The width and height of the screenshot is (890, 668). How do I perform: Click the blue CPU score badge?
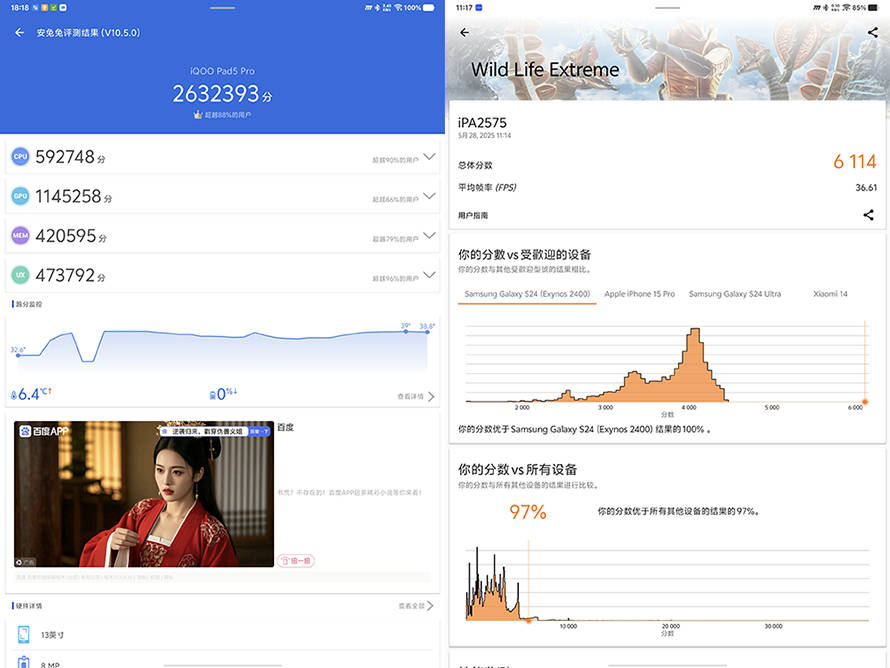click(20, 157)
